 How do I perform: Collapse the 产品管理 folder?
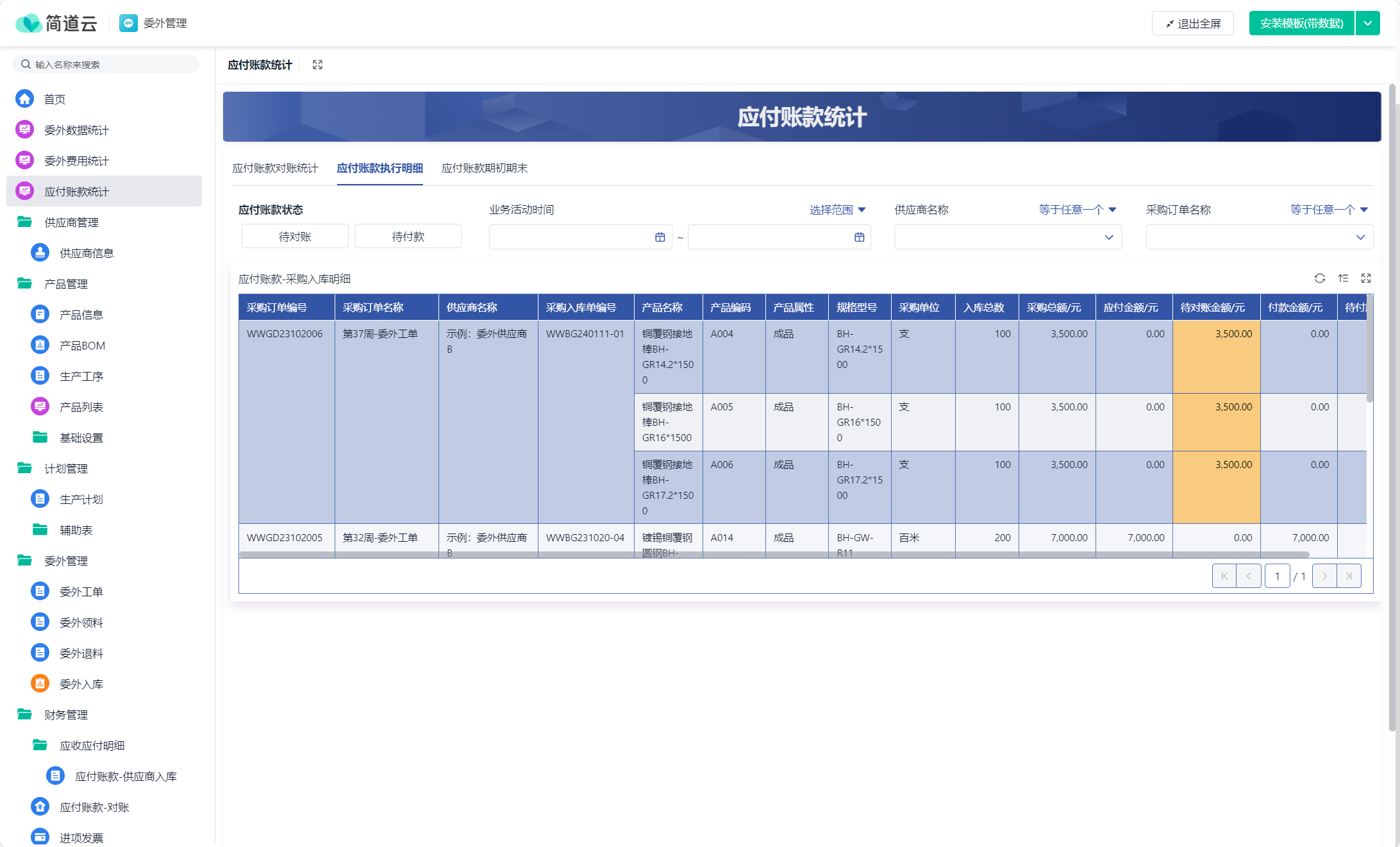[65, 284]
